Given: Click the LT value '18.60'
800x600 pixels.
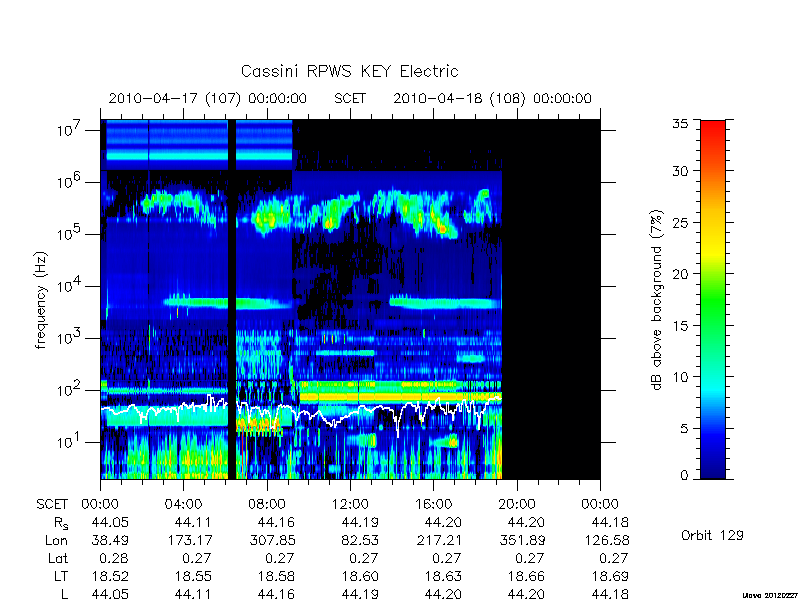Looking at the screenshot, I should 360,576.
